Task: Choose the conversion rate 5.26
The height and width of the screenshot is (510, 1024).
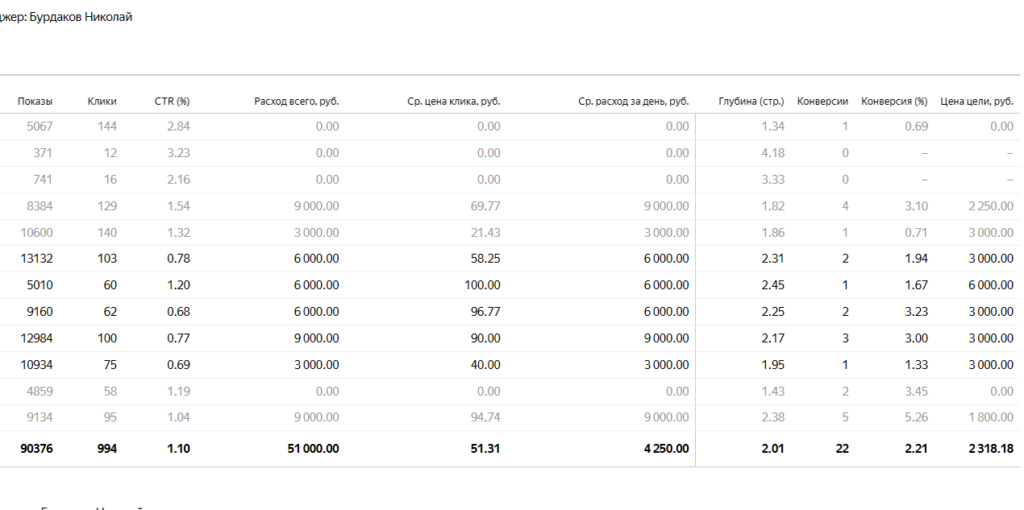Action: [916, 417]
